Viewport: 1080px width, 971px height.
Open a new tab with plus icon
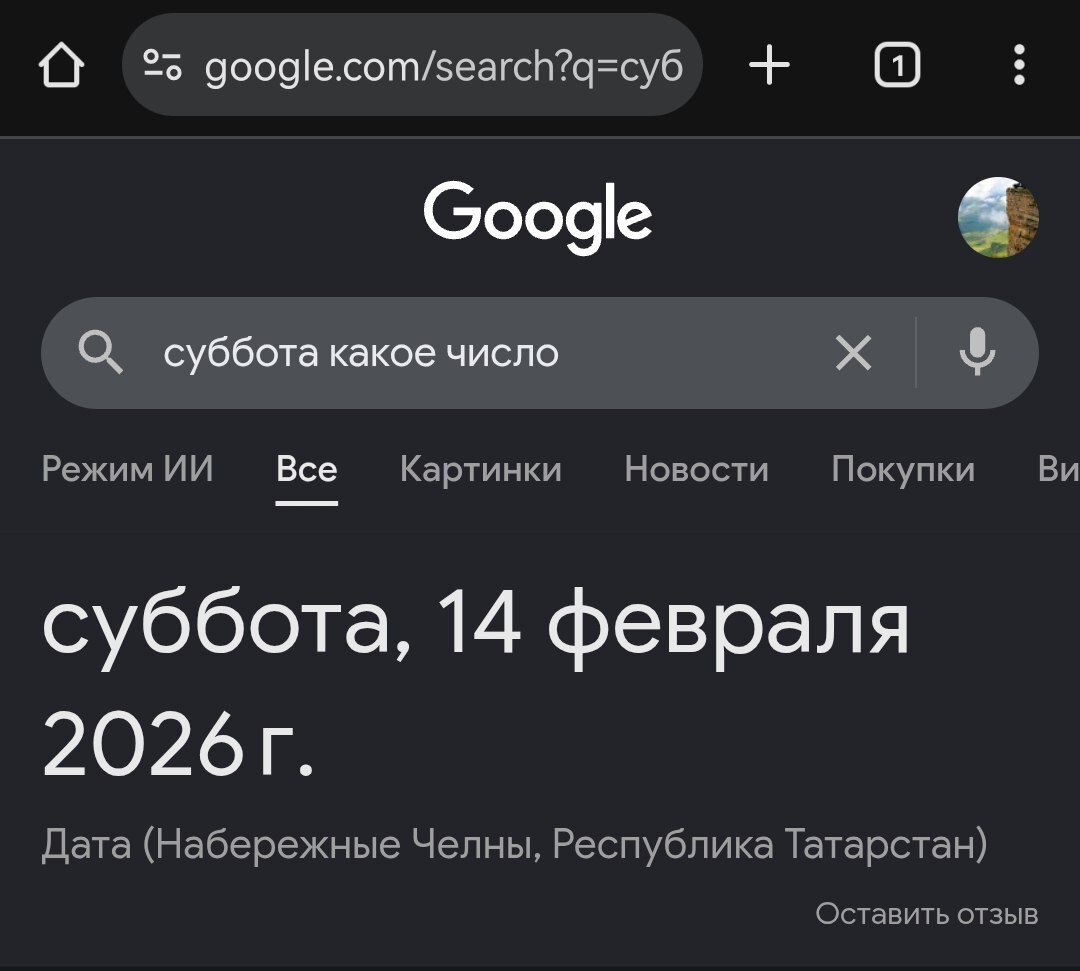coord(769,67)
